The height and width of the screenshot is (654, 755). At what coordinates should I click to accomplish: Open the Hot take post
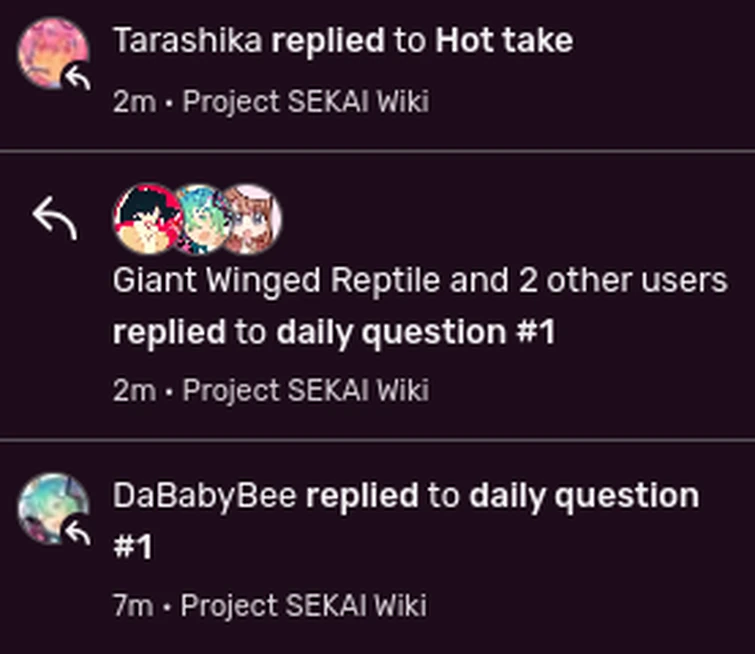click(504, 41)
